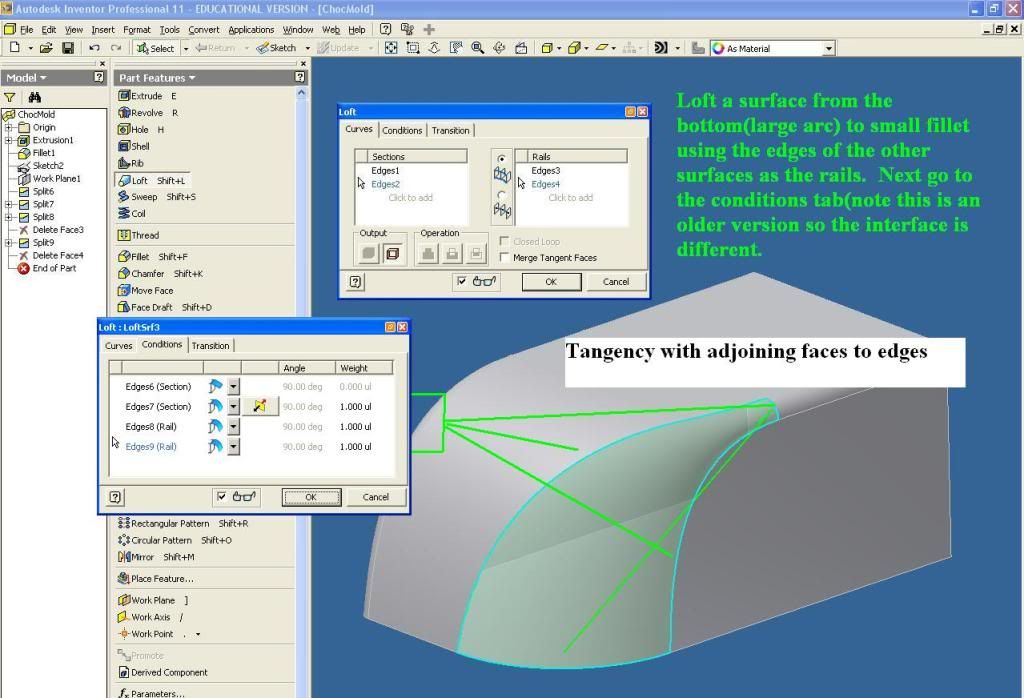Screen dimensions: 1024x698
Task: Select the Rails radio button
Action: tap(502, 159)
